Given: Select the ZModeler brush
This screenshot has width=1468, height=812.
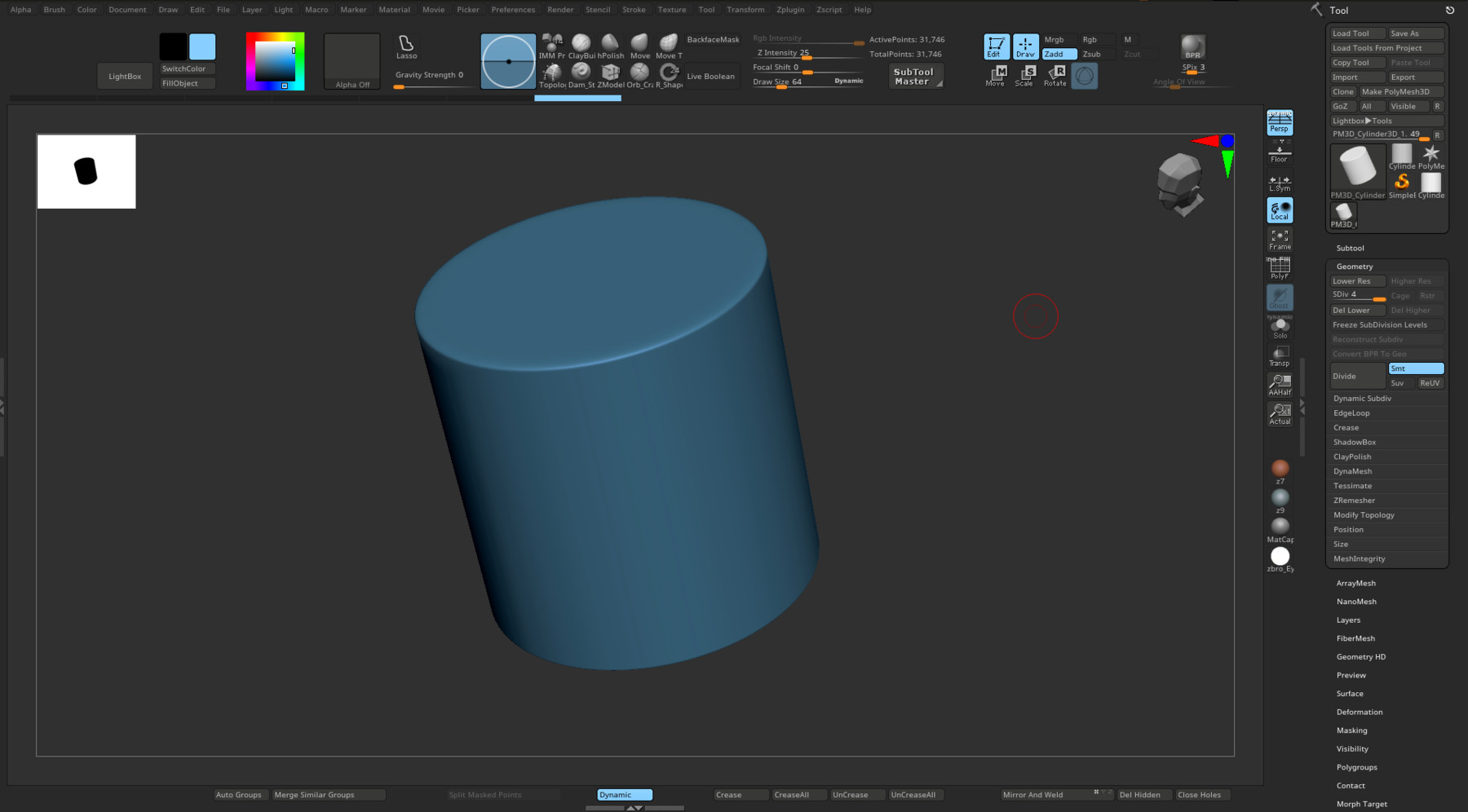Looking at the screenshot, I should click(610, 73).
